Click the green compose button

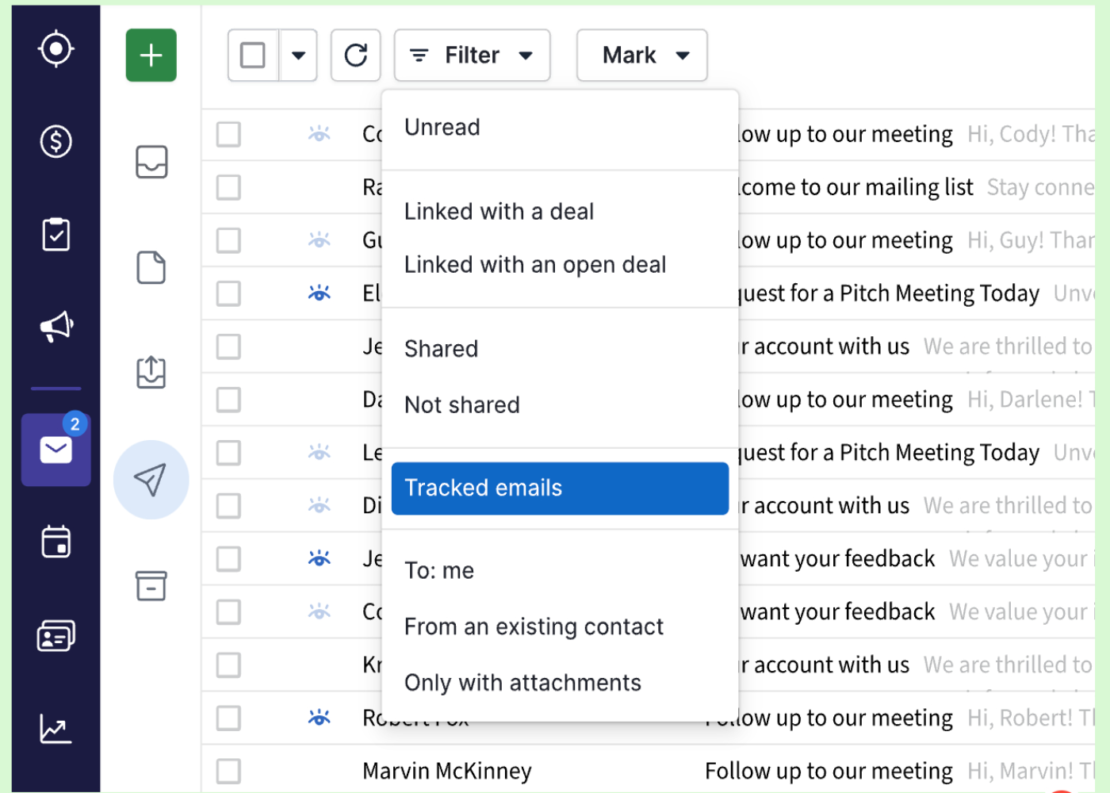click(151, 56)
